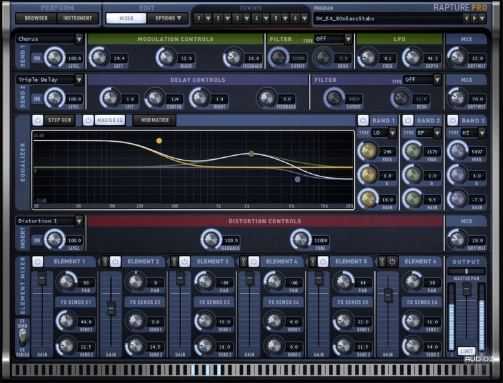Adjust the first Modulation Controls knob
This screenshot has height=383, width=503.
(98, 58)
